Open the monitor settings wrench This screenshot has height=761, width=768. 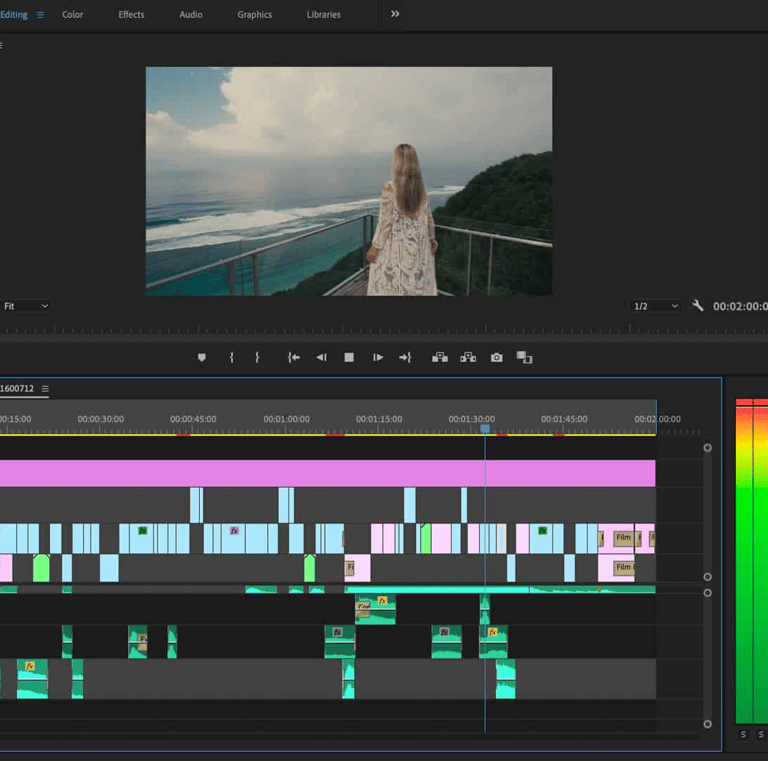point(698,306)
